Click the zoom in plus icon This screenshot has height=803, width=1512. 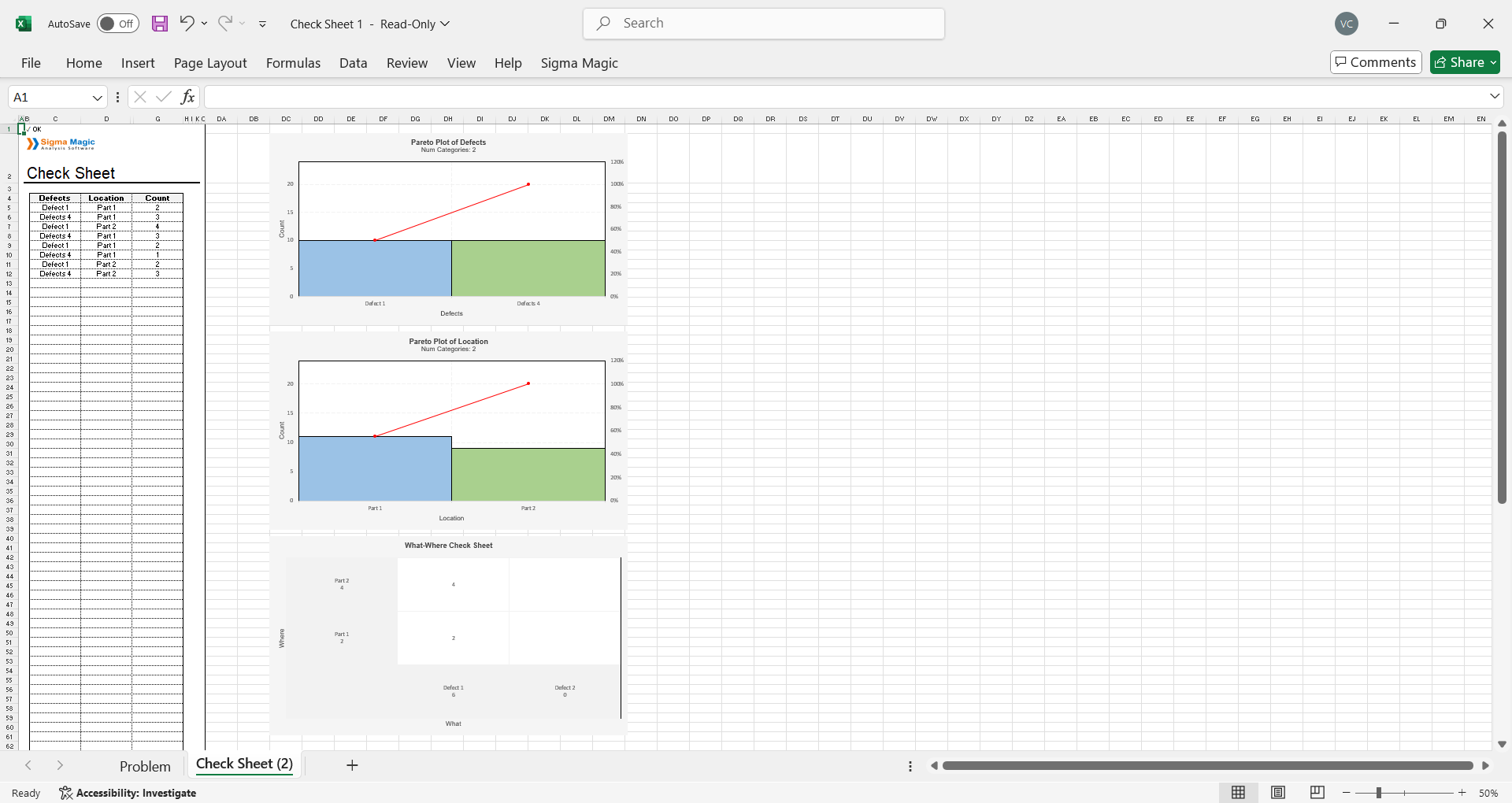point(1462,793)
